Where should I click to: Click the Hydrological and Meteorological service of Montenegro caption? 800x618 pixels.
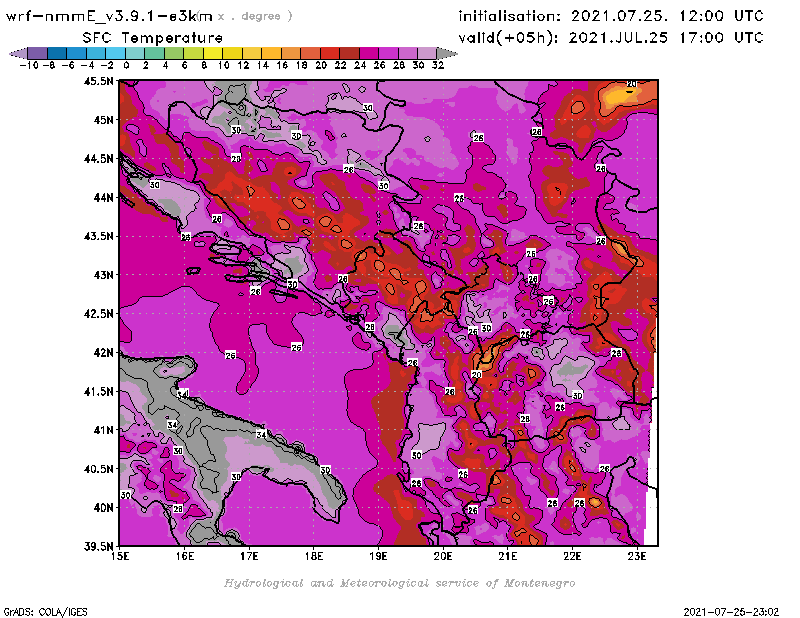coord(399,583)
